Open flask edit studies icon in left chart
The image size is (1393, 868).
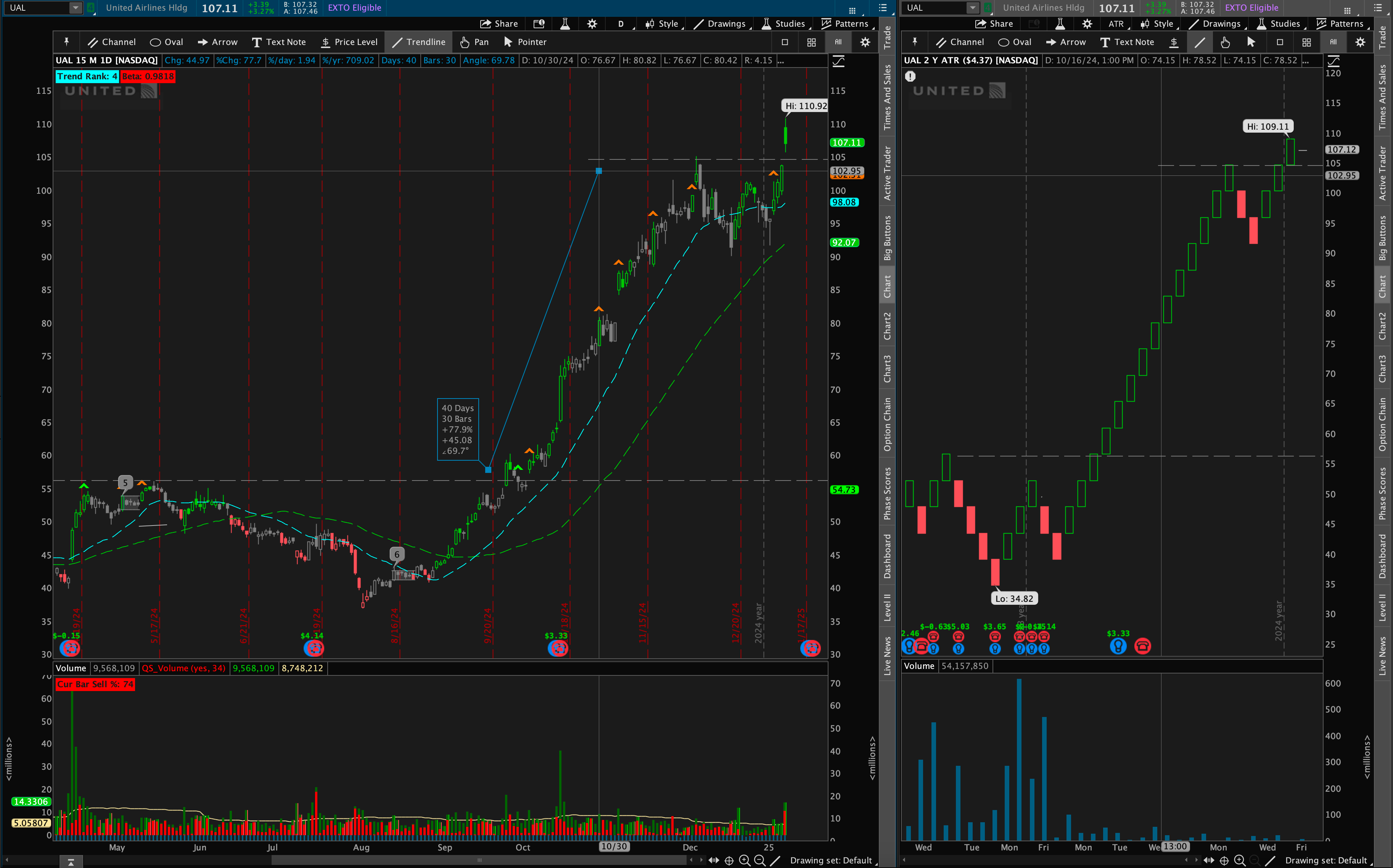(x=565, y=24)
